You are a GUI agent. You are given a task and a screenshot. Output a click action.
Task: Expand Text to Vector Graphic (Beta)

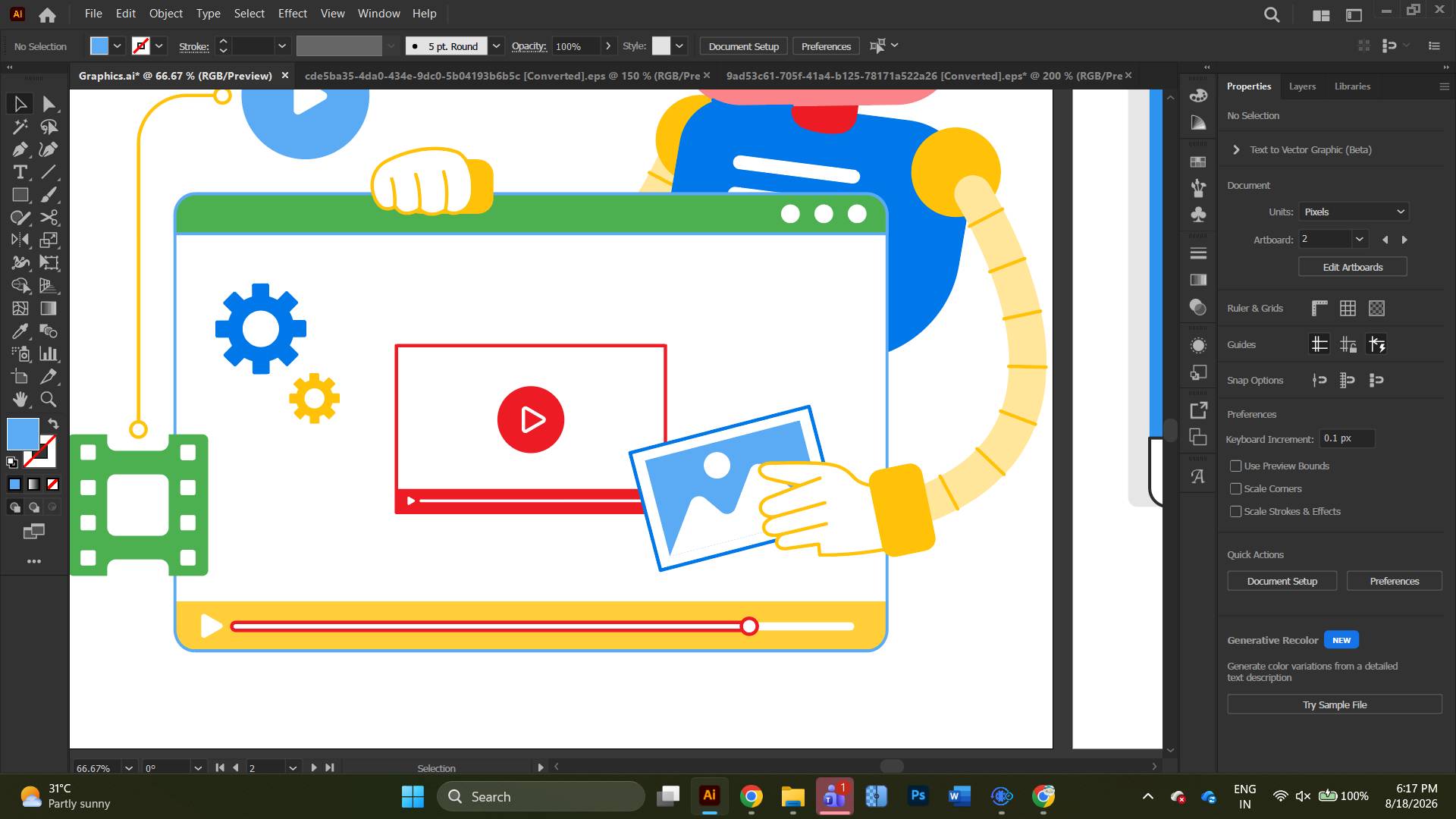pyautogui.click(x=1236, y=149)
